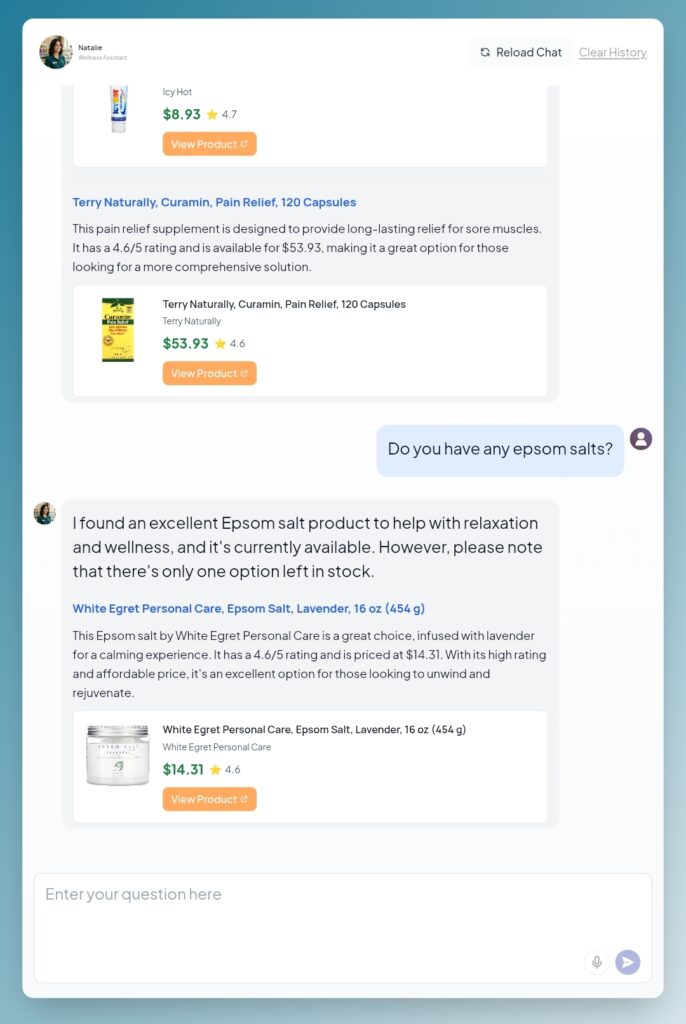The width and height of the screenshot is (686, 1024).
Task: Open View Product for Curamin capsules
Action: (x=210, y=374)
